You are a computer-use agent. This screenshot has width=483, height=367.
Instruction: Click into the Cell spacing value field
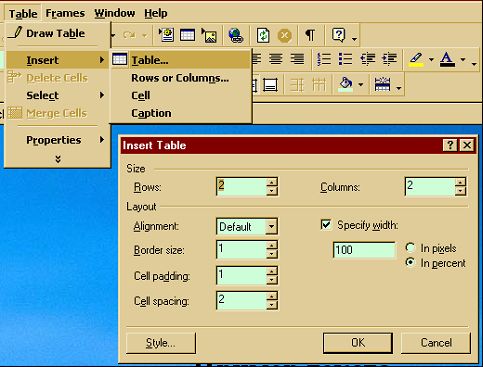click(x=241, y=300)
